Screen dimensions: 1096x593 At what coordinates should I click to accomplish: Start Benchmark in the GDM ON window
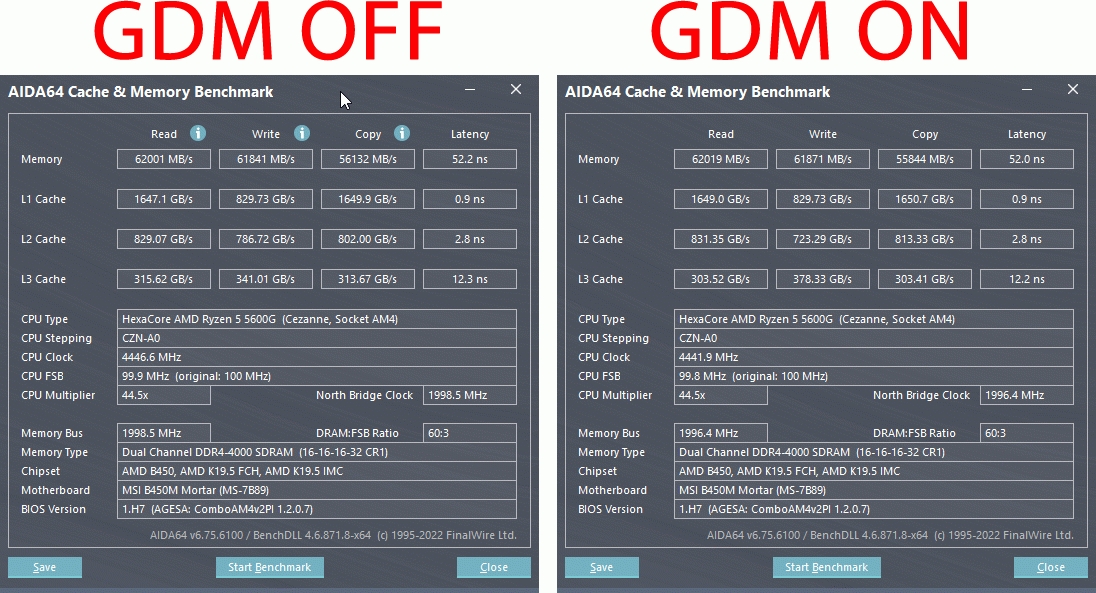pyautogui.click(x=826, y=567)
